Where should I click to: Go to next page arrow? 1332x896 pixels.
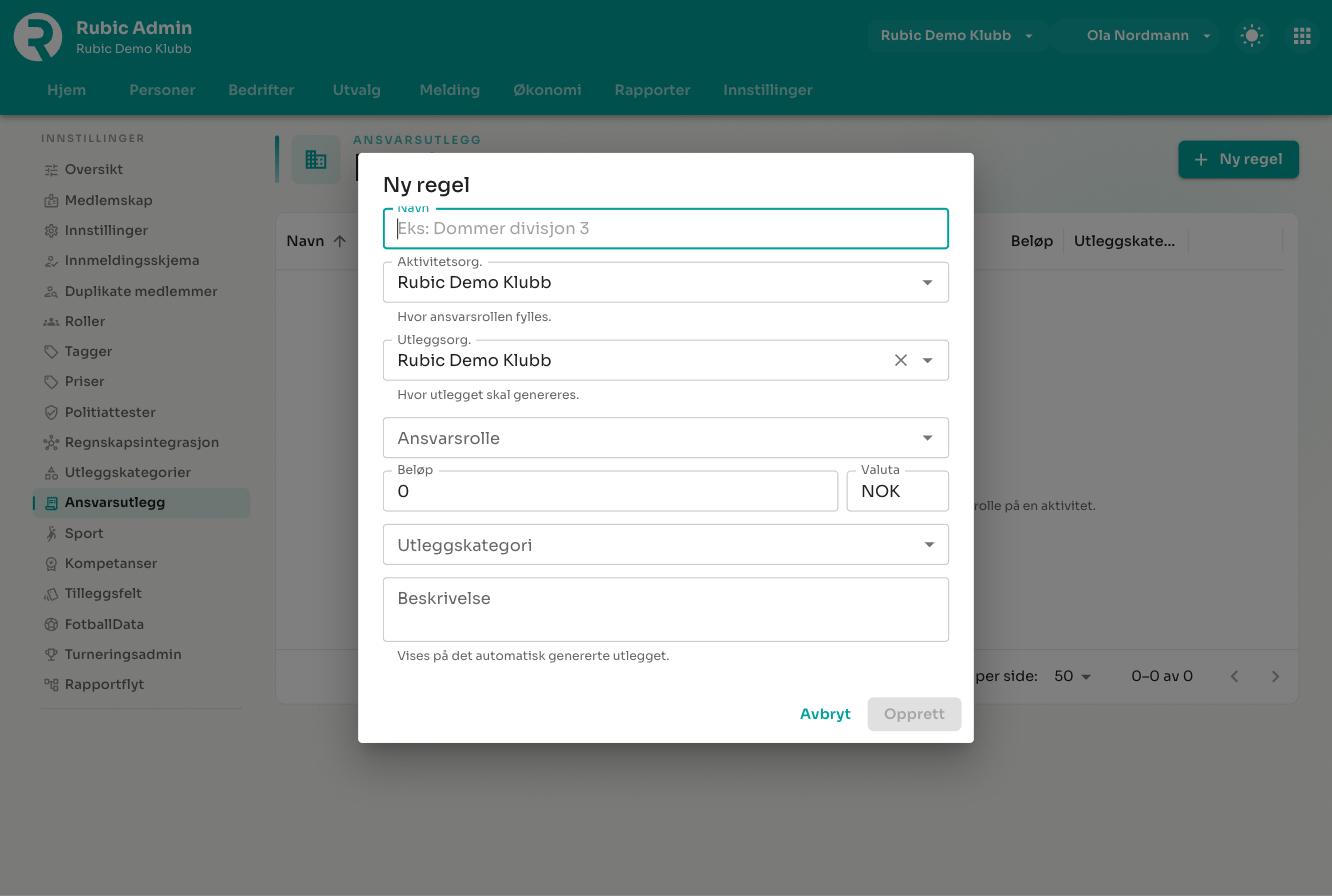(x=1275, y=677)
